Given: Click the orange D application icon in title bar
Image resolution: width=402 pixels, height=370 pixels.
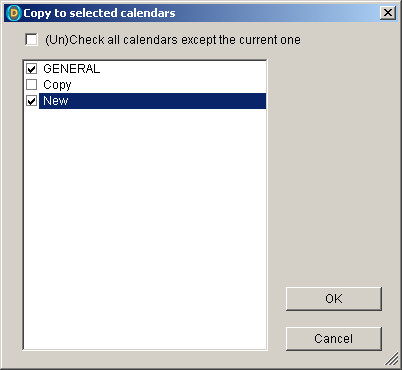Looking at the screenshot, I should point(14,13).
